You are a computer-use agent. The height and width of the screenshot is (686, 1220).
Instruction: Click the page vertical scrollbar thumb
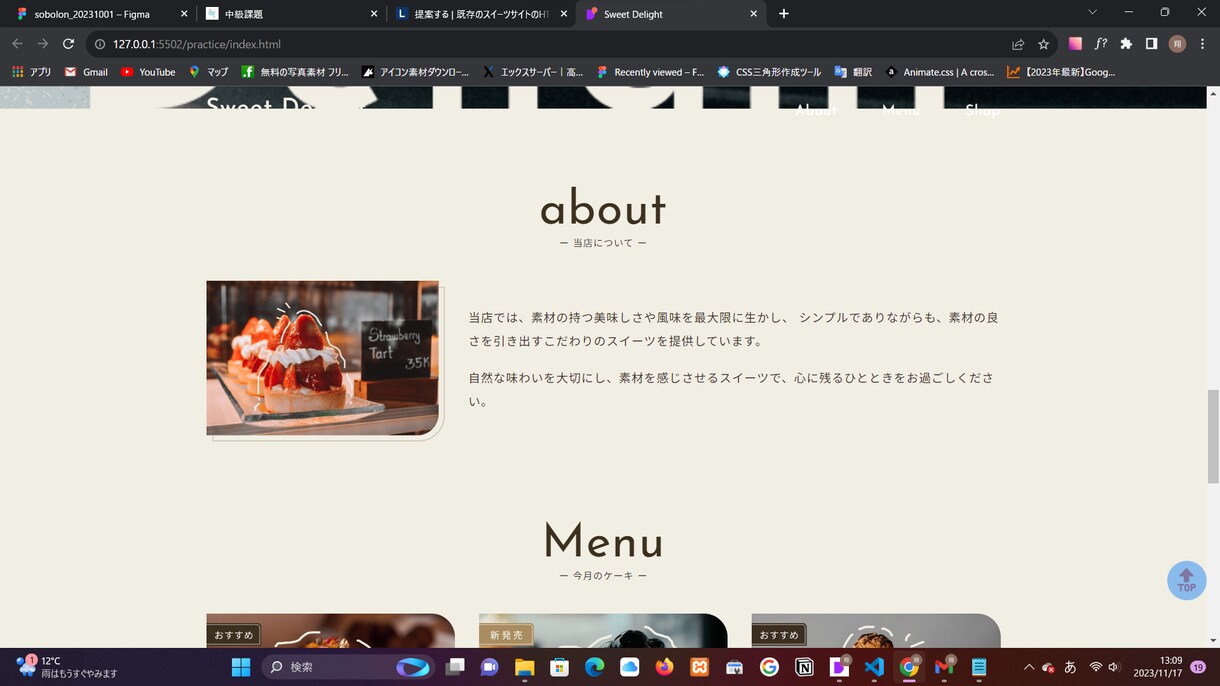[x=1213, y=435]
